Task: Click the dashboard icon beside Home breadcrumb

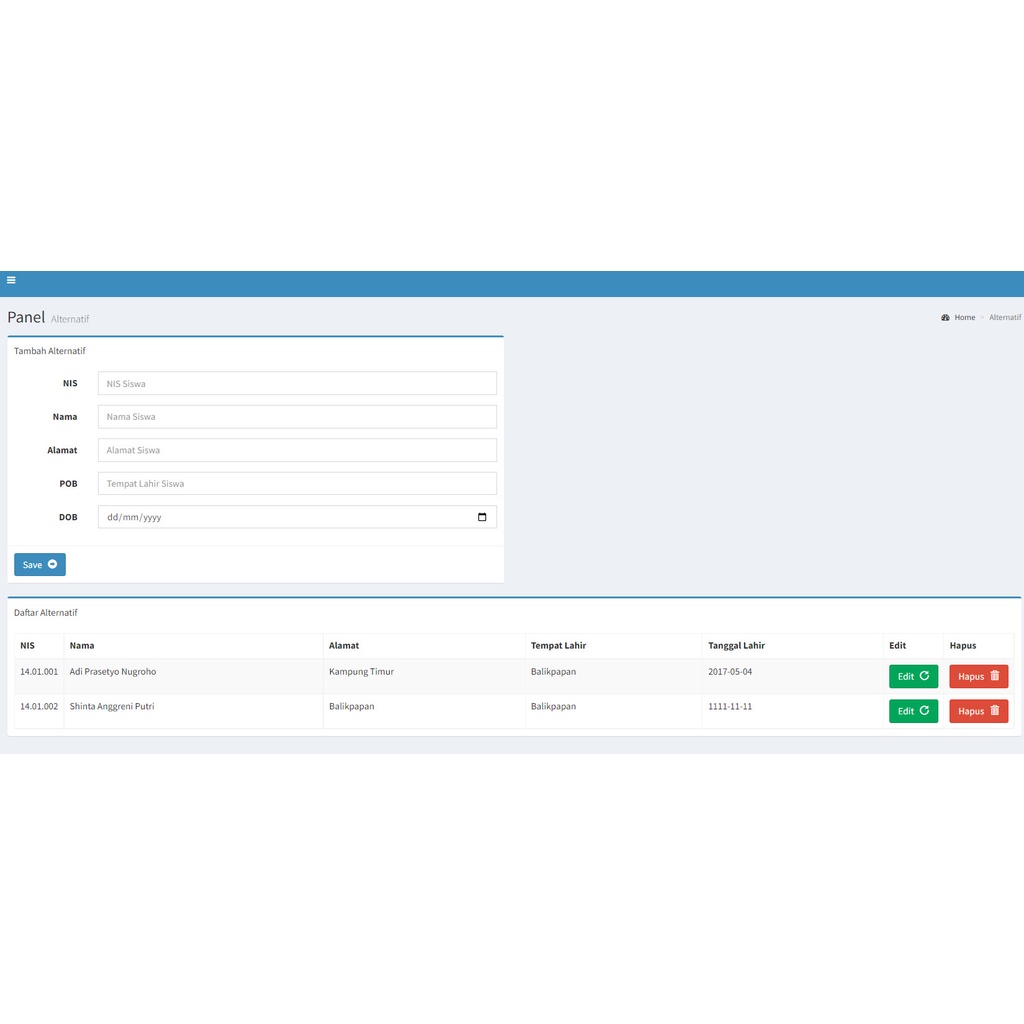Action: 945,317
